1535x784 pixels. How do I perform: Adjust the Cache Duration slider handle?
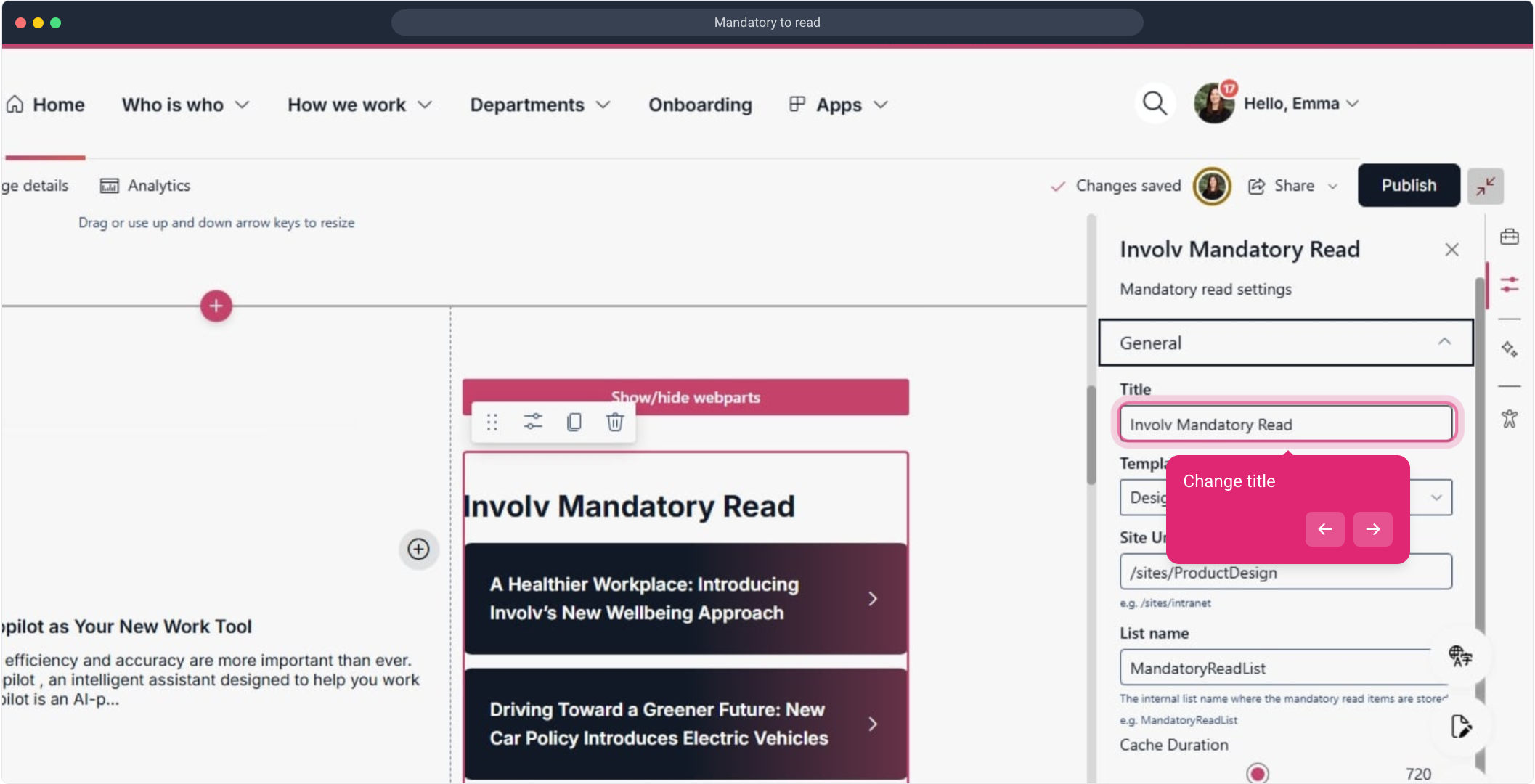pos(1257,773)
